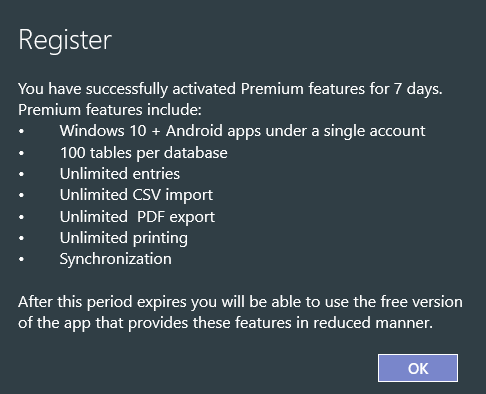Select the 'Windows 10 + Android apps' item
The width and height of the screenshot is (486, 394).
242,131
